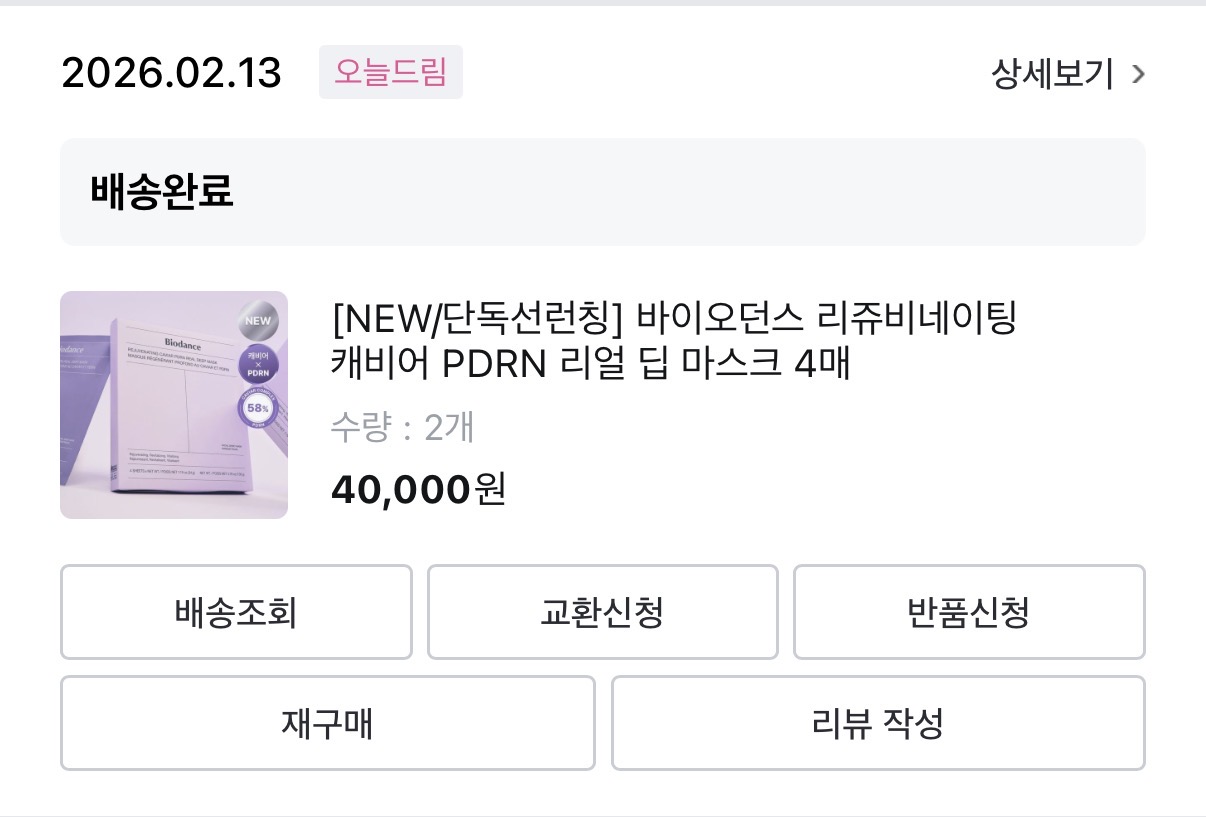Viewport: 1206px width, 817px height.
Task: Click the purple 캐비어 × PDRN badge
Action: 257,365
